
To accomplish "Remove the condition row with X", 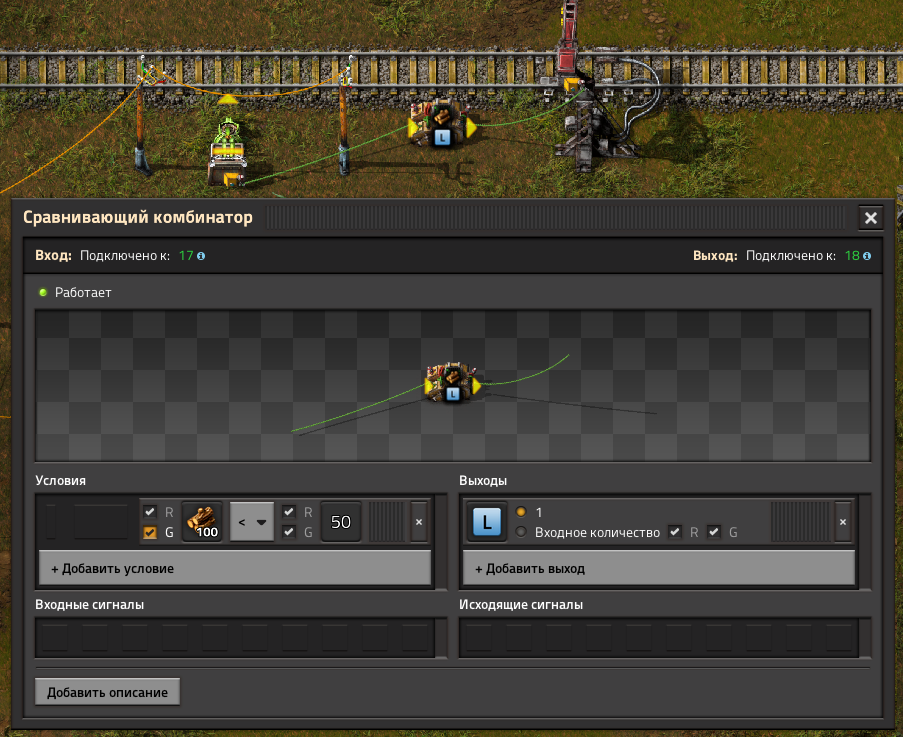I will pyautogui.click(x=419, y=522).
